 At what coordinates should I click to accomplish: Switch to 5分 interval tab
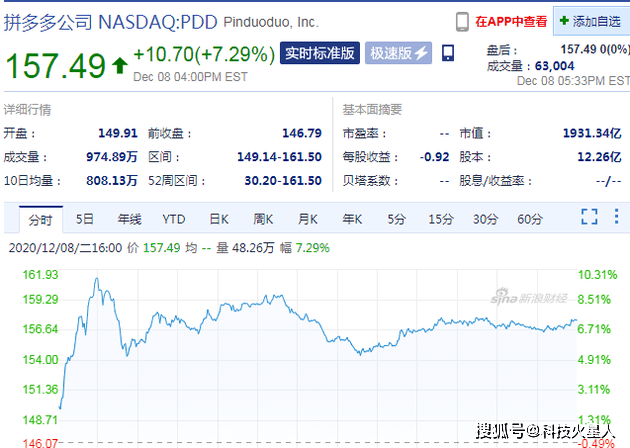397,219
